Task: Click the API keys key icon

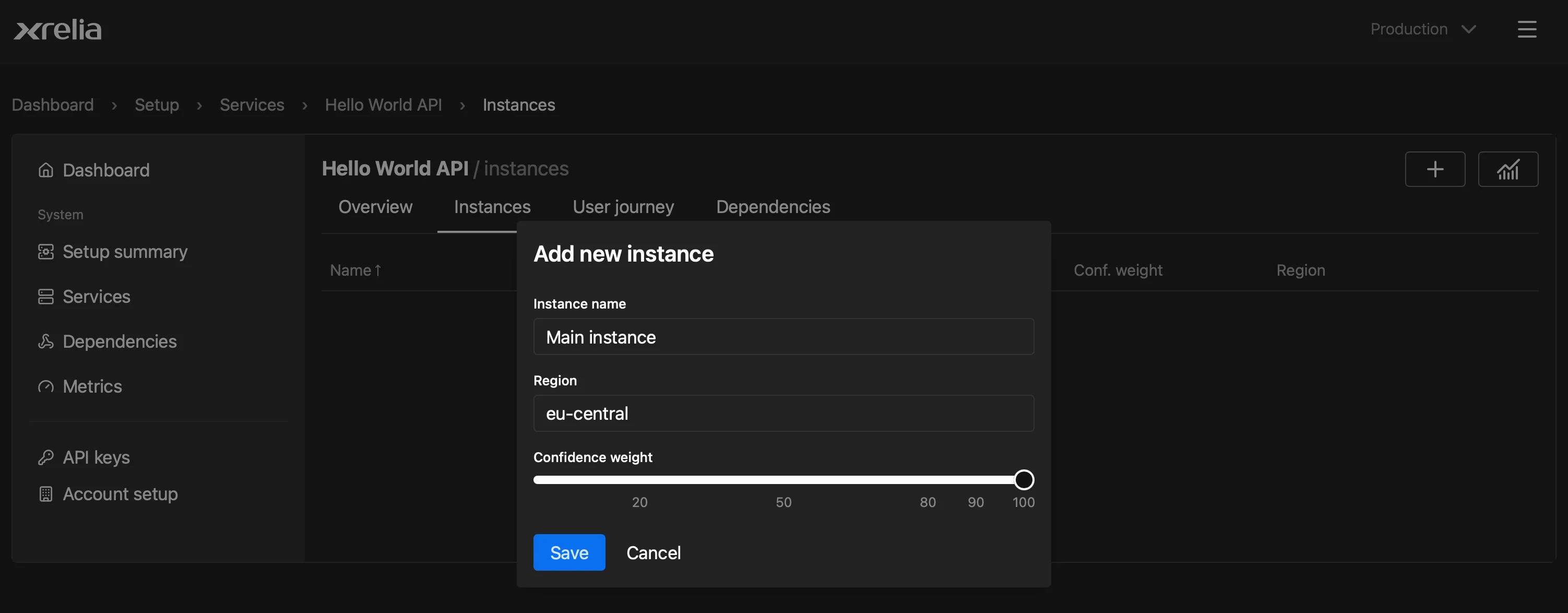Action: tap(45, 457)
